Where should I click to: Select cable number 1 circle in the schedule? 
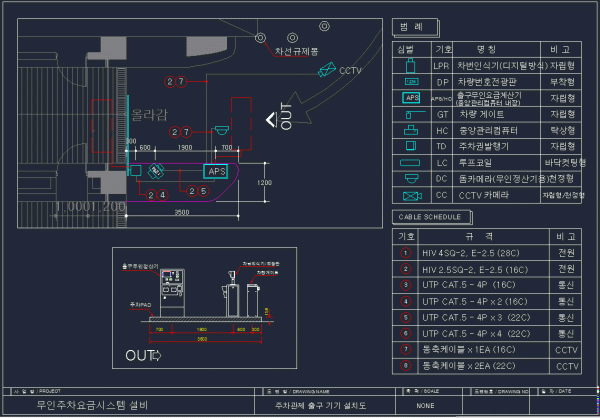(x=405, y=253)
